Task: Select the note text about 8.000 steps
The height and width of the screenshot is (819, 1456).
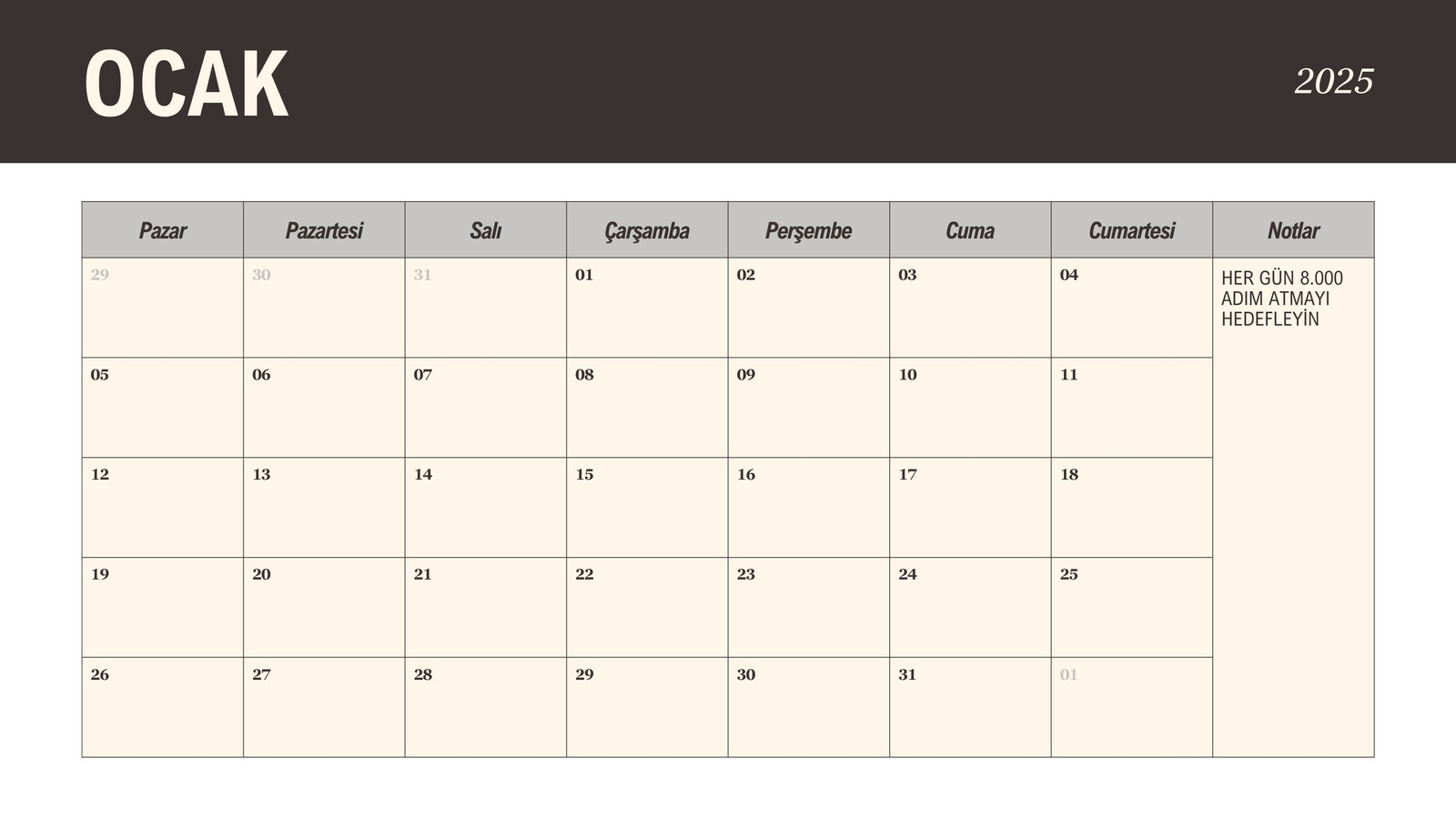Action: click(x=1281, y=298)
